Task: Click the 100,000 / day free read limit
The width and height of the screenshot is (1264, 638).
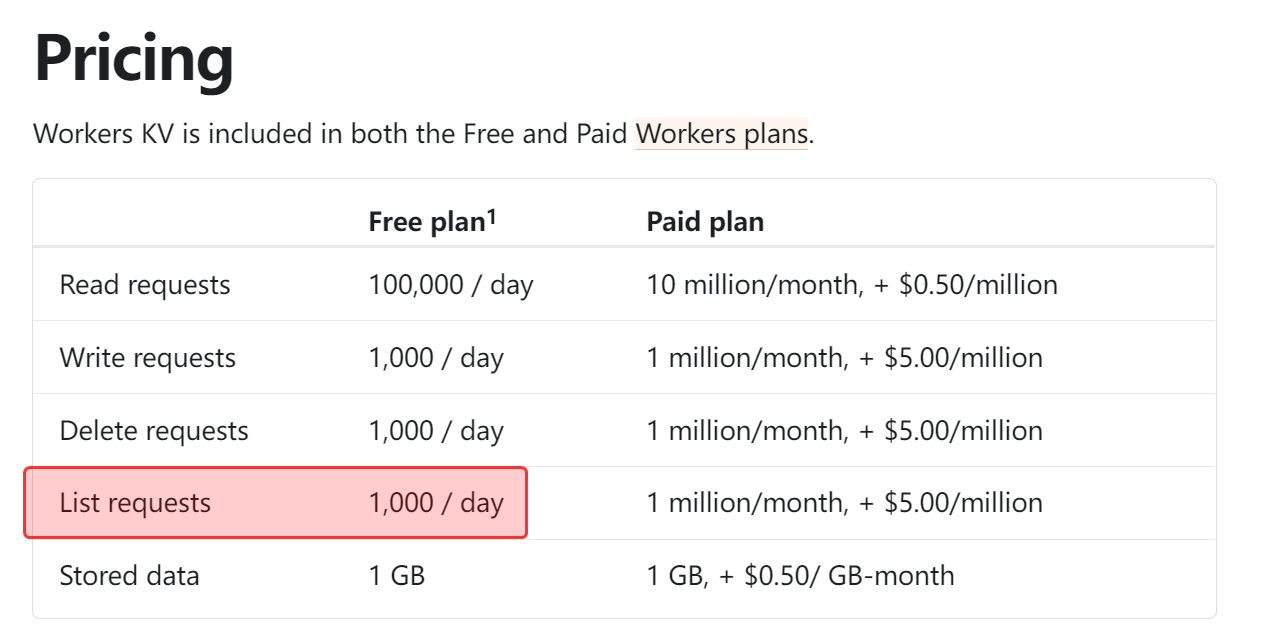Action: pos(451,285)
